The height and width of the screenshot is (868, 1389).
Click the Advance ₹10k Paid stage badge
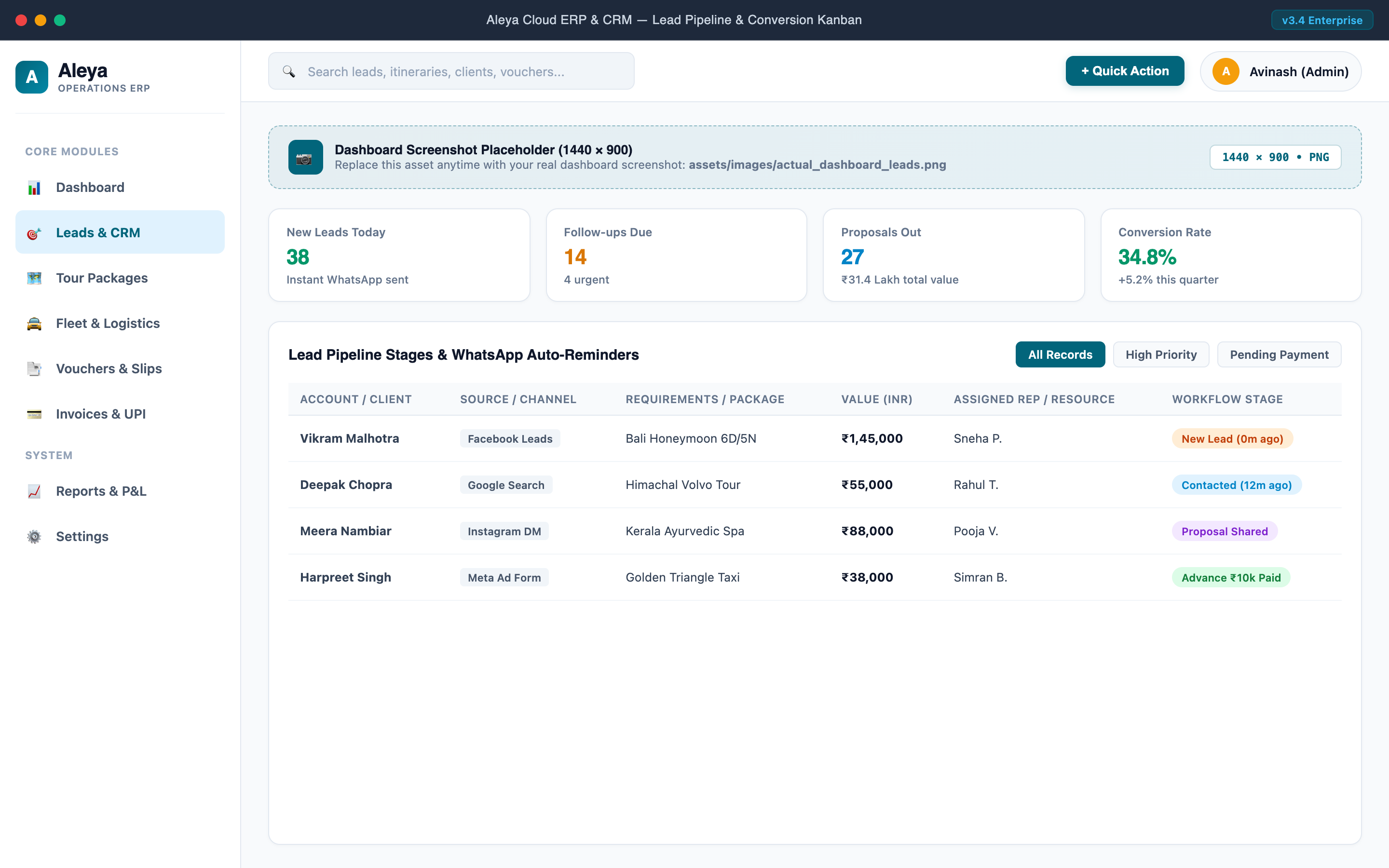[x=1231, y=578]
